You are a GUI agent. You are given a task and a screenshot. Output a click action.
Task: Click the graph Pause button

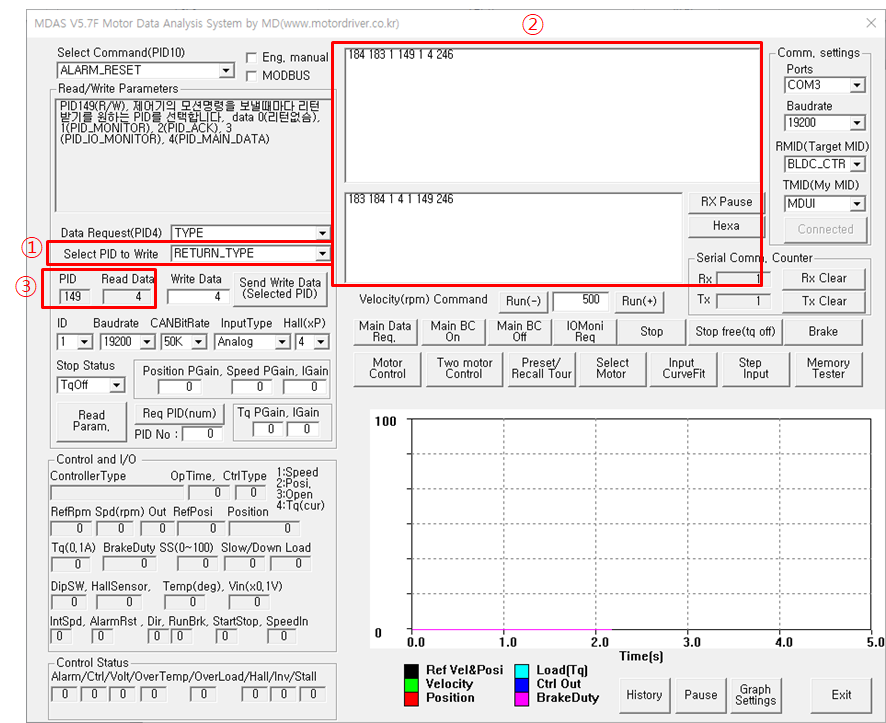click(701, 695)
